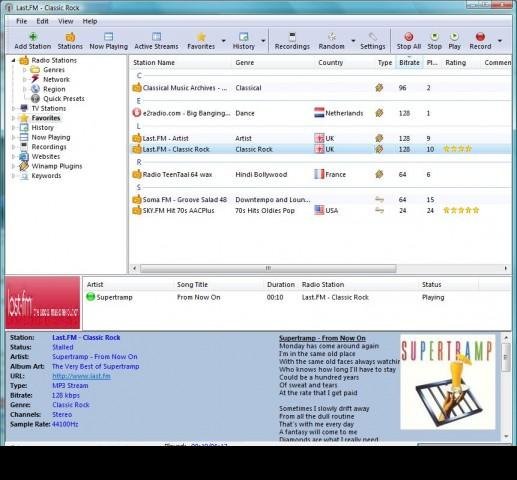
Task: Click the Add Station toolbar icon
Action: (x=33, y=41)
